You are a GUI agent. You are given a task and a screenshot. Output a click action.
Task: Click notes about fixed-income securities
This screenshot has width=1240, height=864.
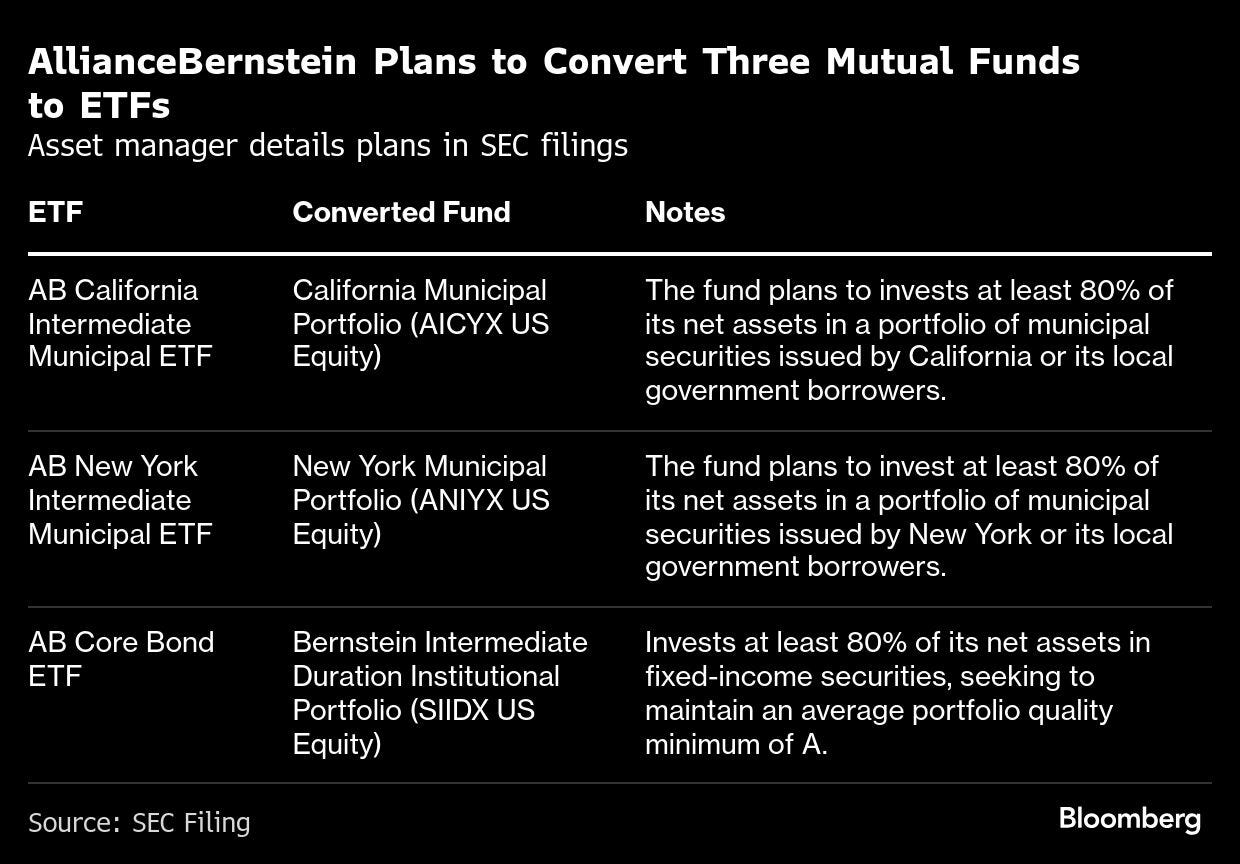pos(897,693)
